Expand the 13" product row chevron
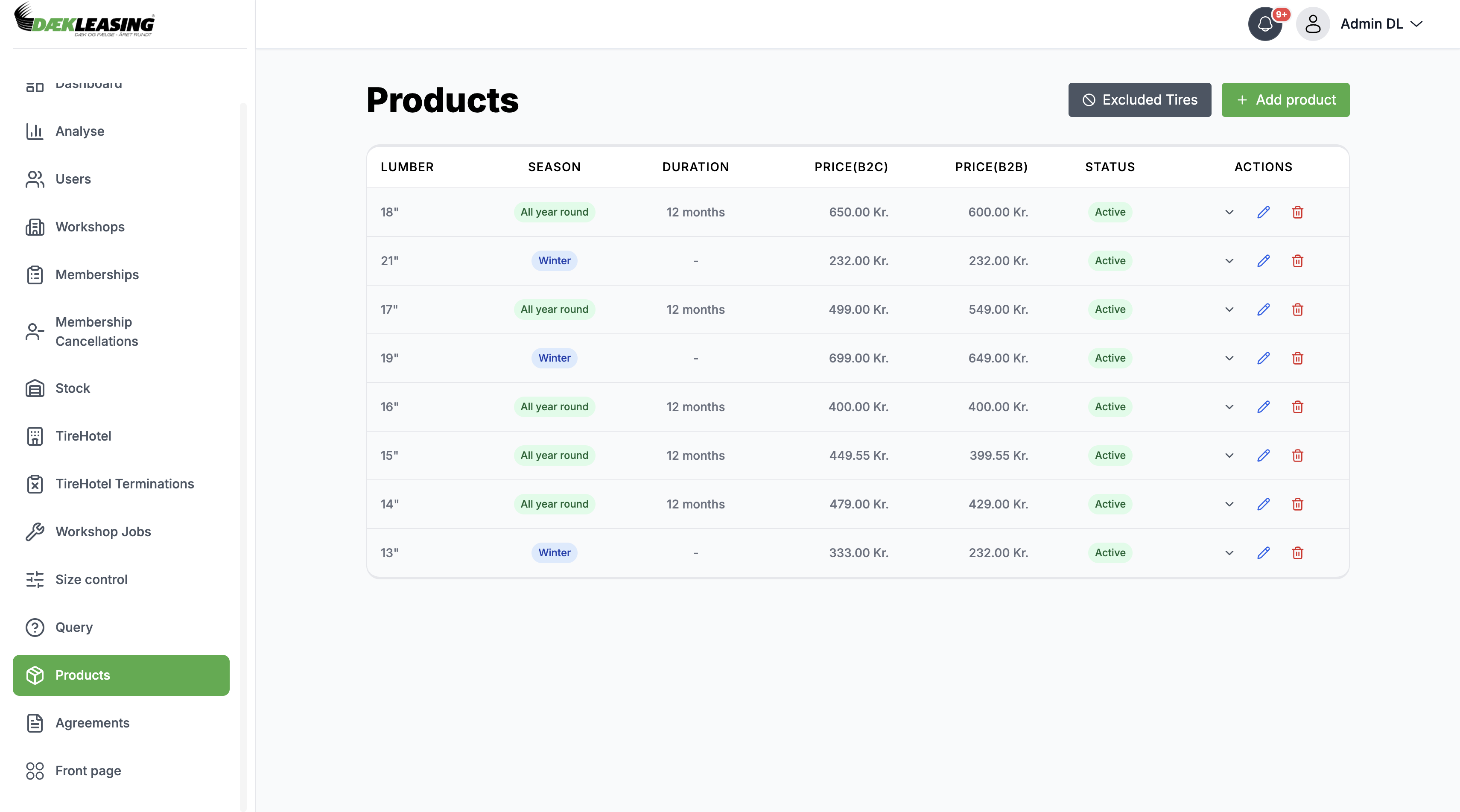The height and width of the screenshot is (812, 1460). click(x=1229, y=553)
